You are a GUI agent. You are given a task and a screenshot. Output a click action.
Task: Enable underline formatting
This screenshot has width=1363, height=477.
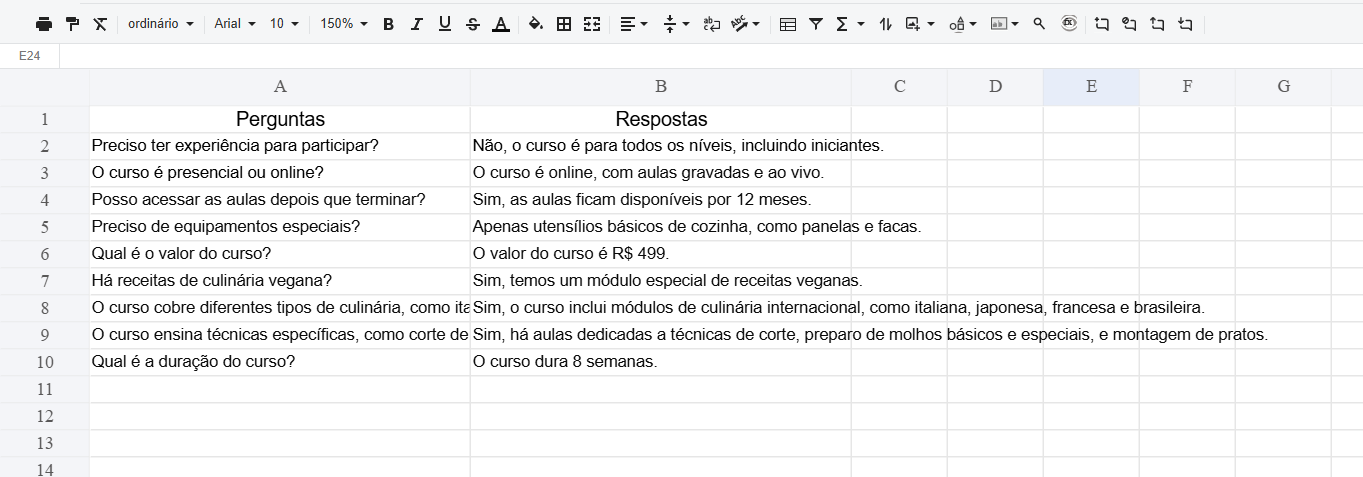click(x=444, y=23)
